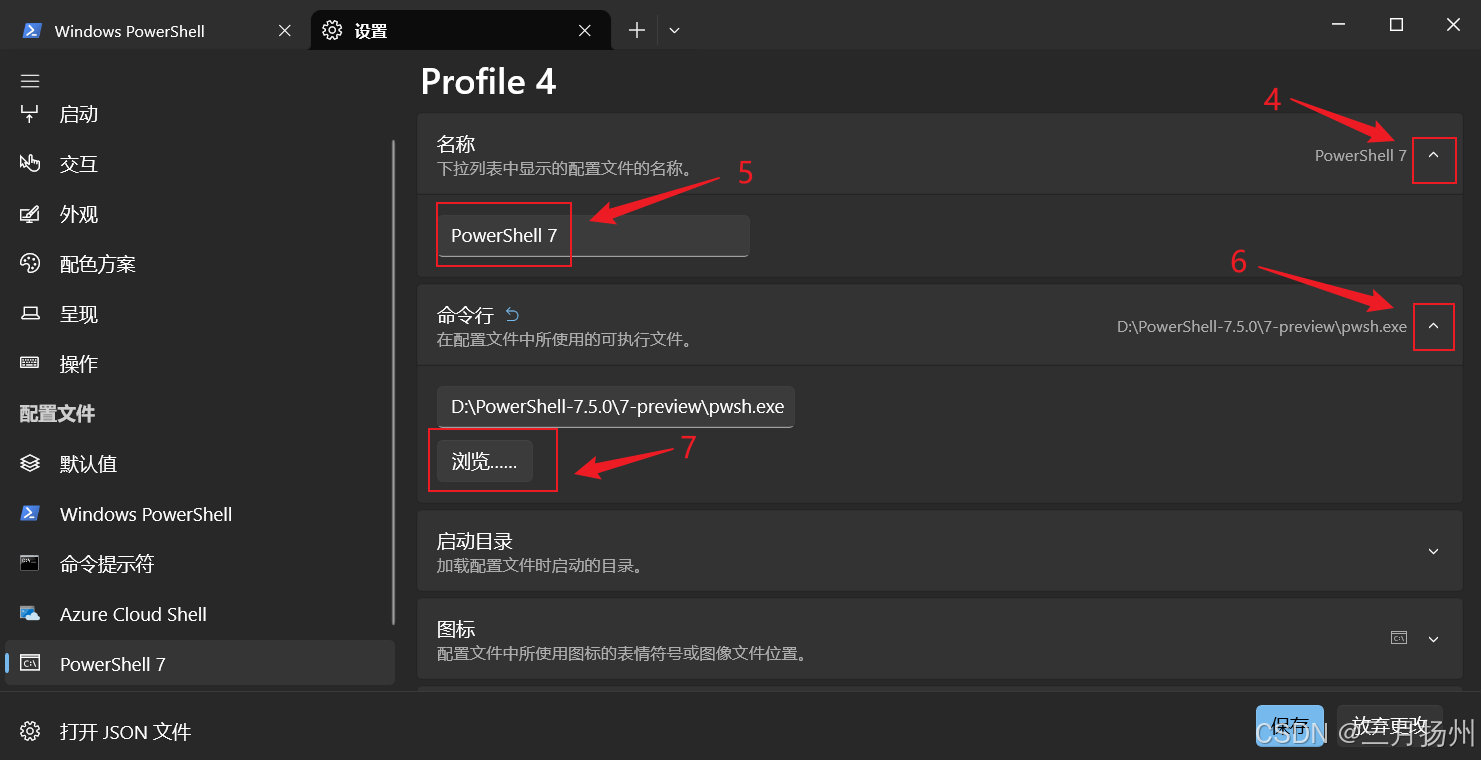Viewport: 1481px width, 760px height.
Task: Collapse the 命令行 section chevron
Action: [1434, 326]
